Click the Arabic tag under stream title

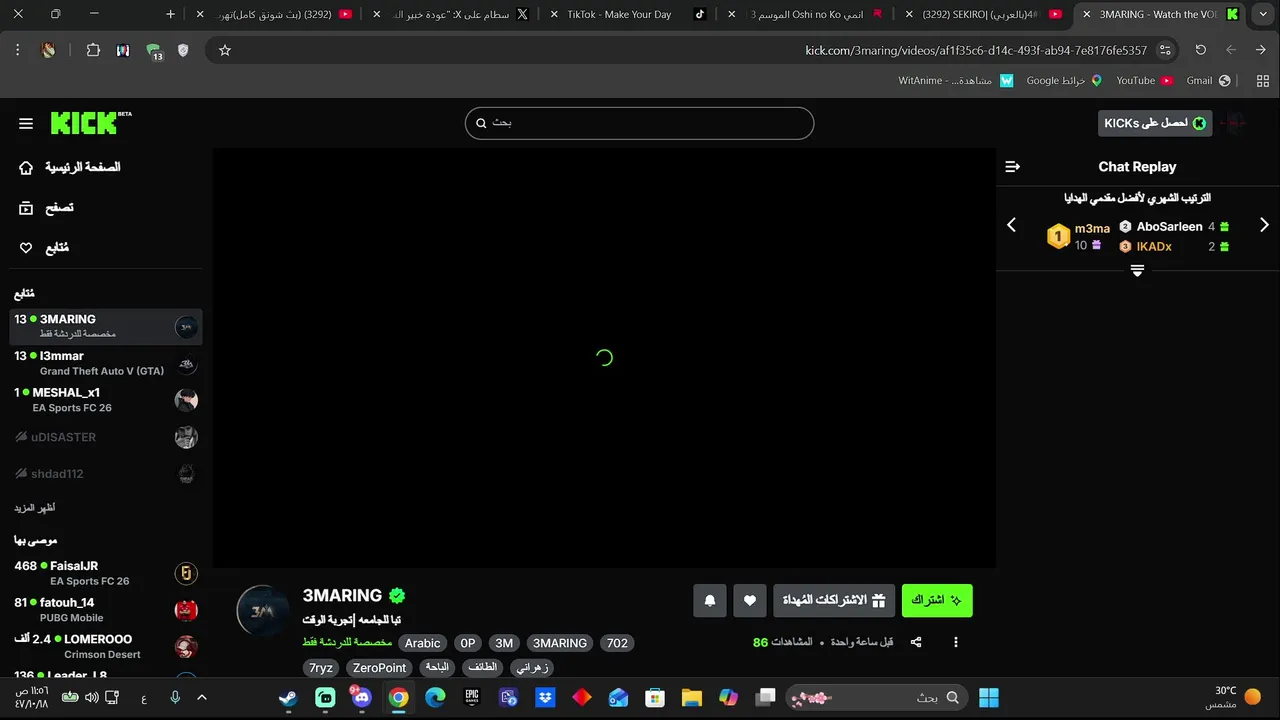click(x=422, y=643)
